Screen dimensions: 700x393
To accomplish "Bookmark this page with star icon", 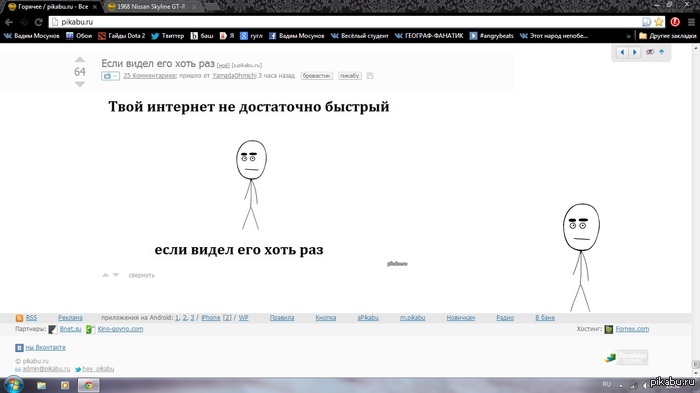I will coord(658,22).
